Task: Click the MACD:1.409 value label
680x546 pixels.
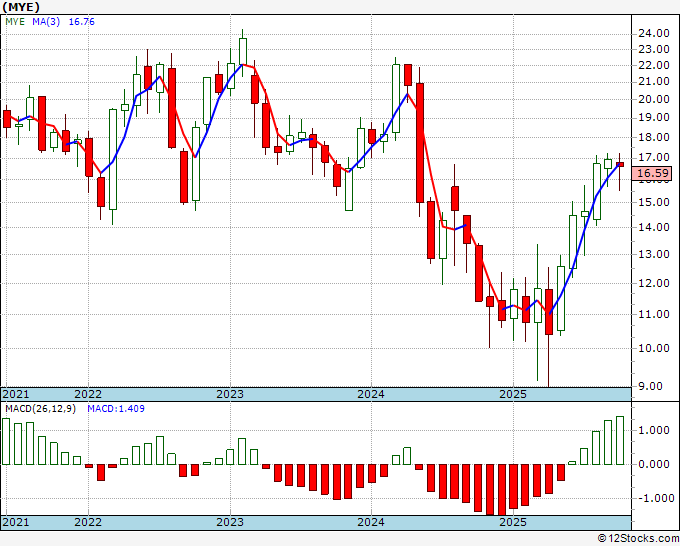Action: 116,409
